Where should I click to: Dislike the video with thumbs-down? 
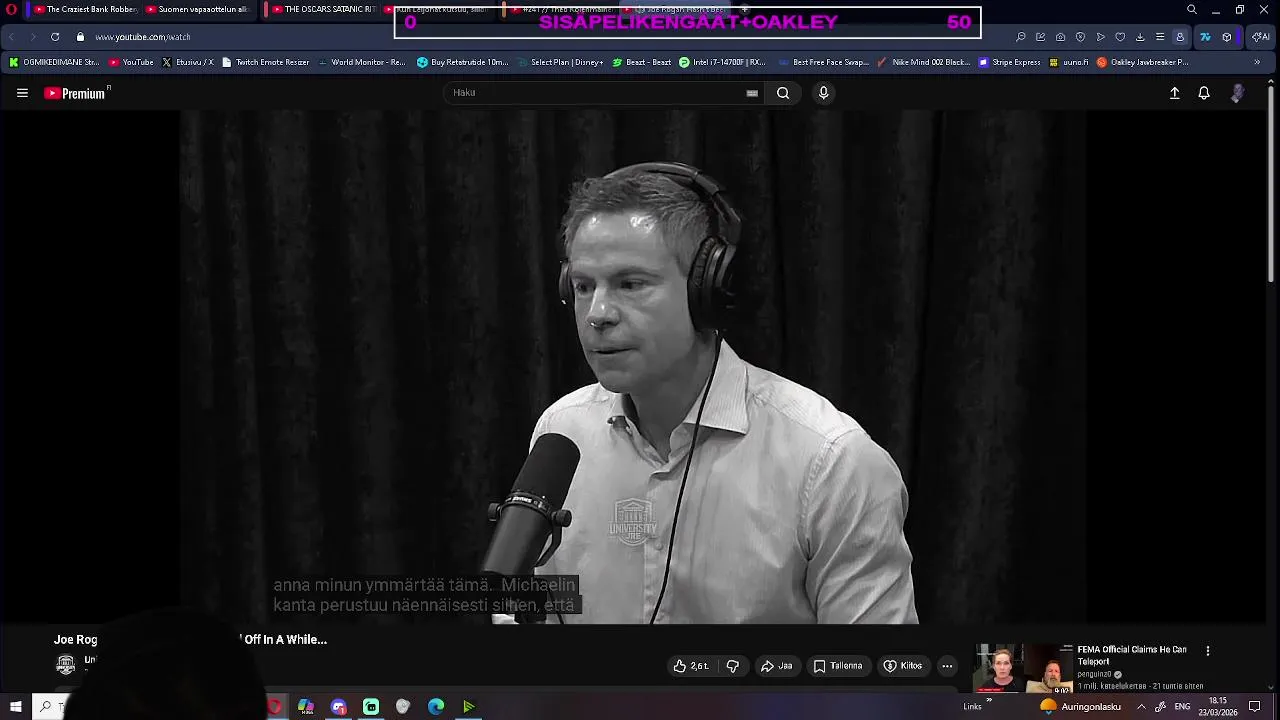[732, 666]
